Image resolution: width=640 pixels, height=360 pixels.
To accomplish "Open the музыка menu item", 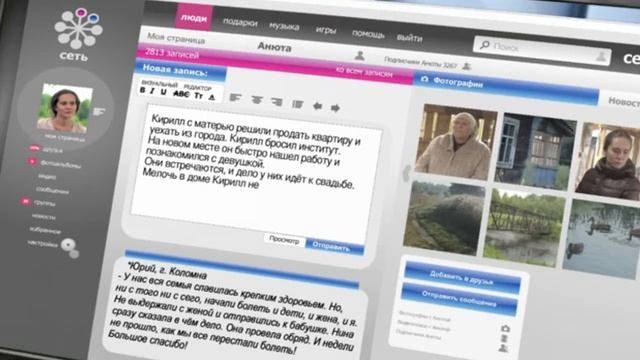I will coord(284,26).
